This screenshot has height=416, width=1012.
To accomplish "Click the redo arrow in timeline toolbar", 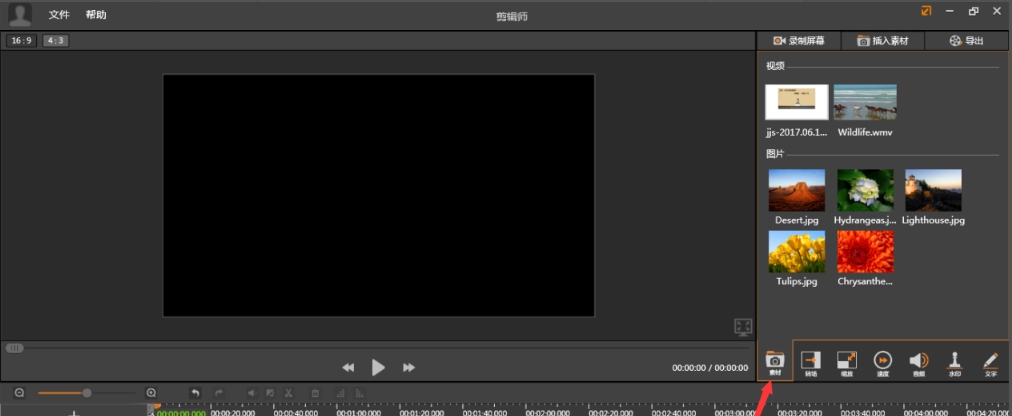I will coord(219,392).
